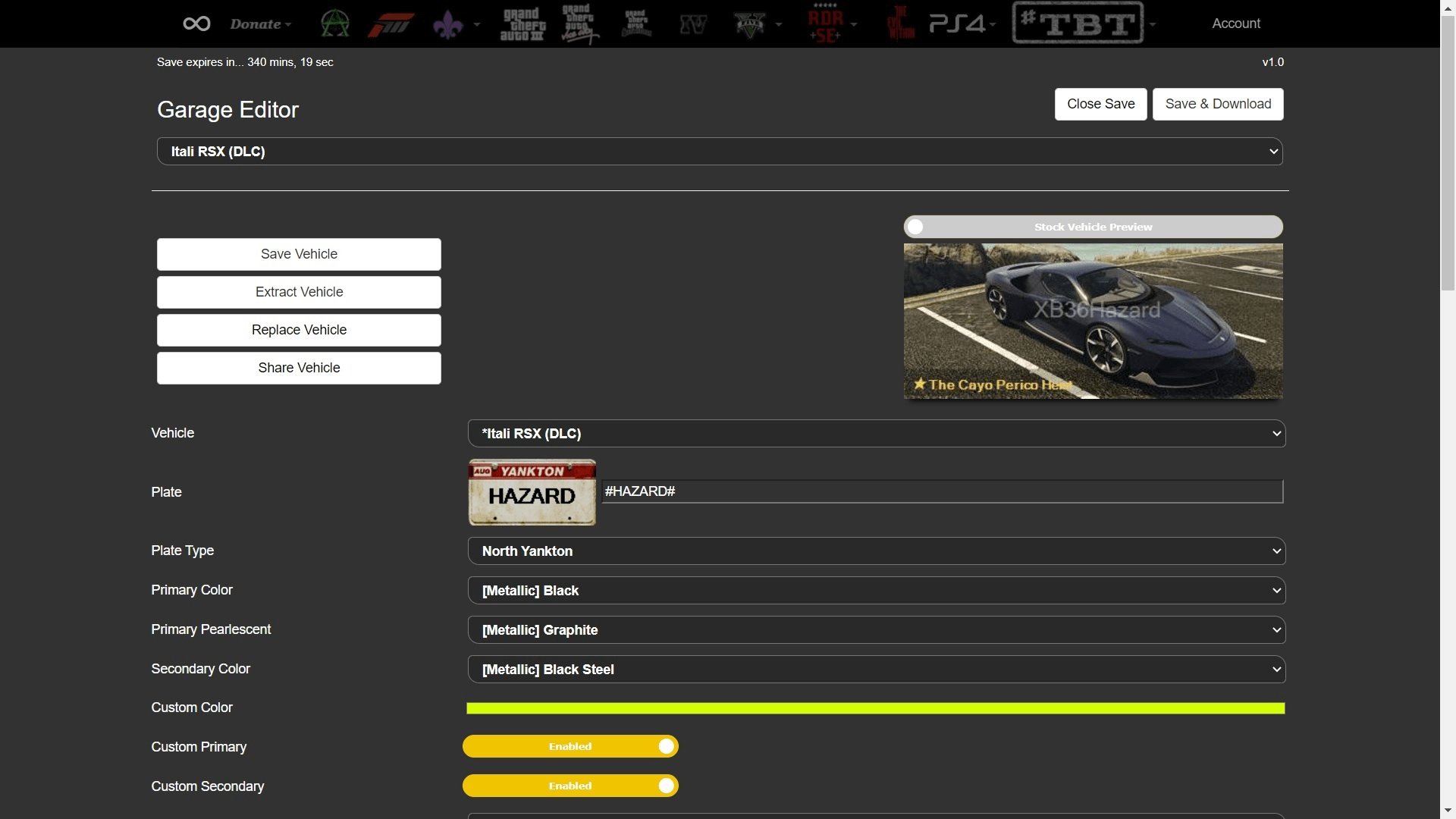Expand the Plate Type North Yankton dropdown
Viewport: 1456px width, 819px height.
(x=876, y=551)
